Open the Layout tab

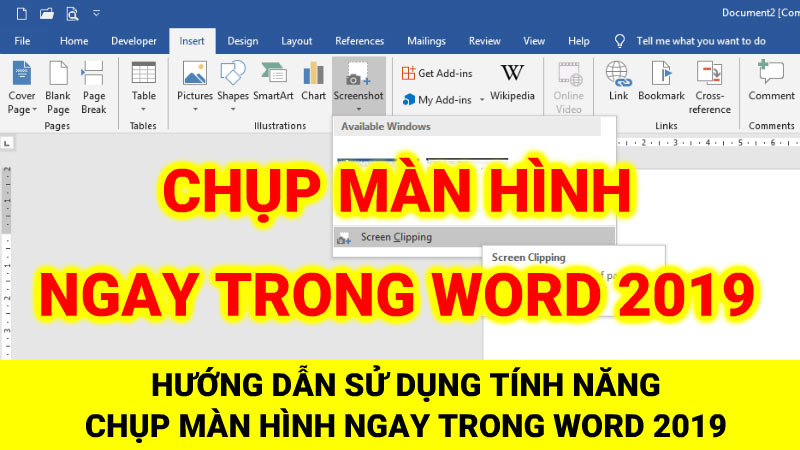[x=296, y=41]
